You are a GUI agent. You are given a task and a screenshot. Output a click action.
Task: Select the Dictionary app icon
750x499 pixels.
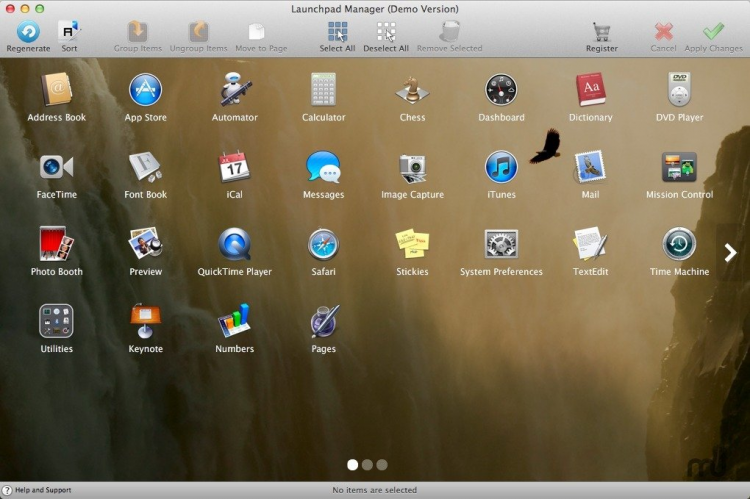(x=590, y=89)
